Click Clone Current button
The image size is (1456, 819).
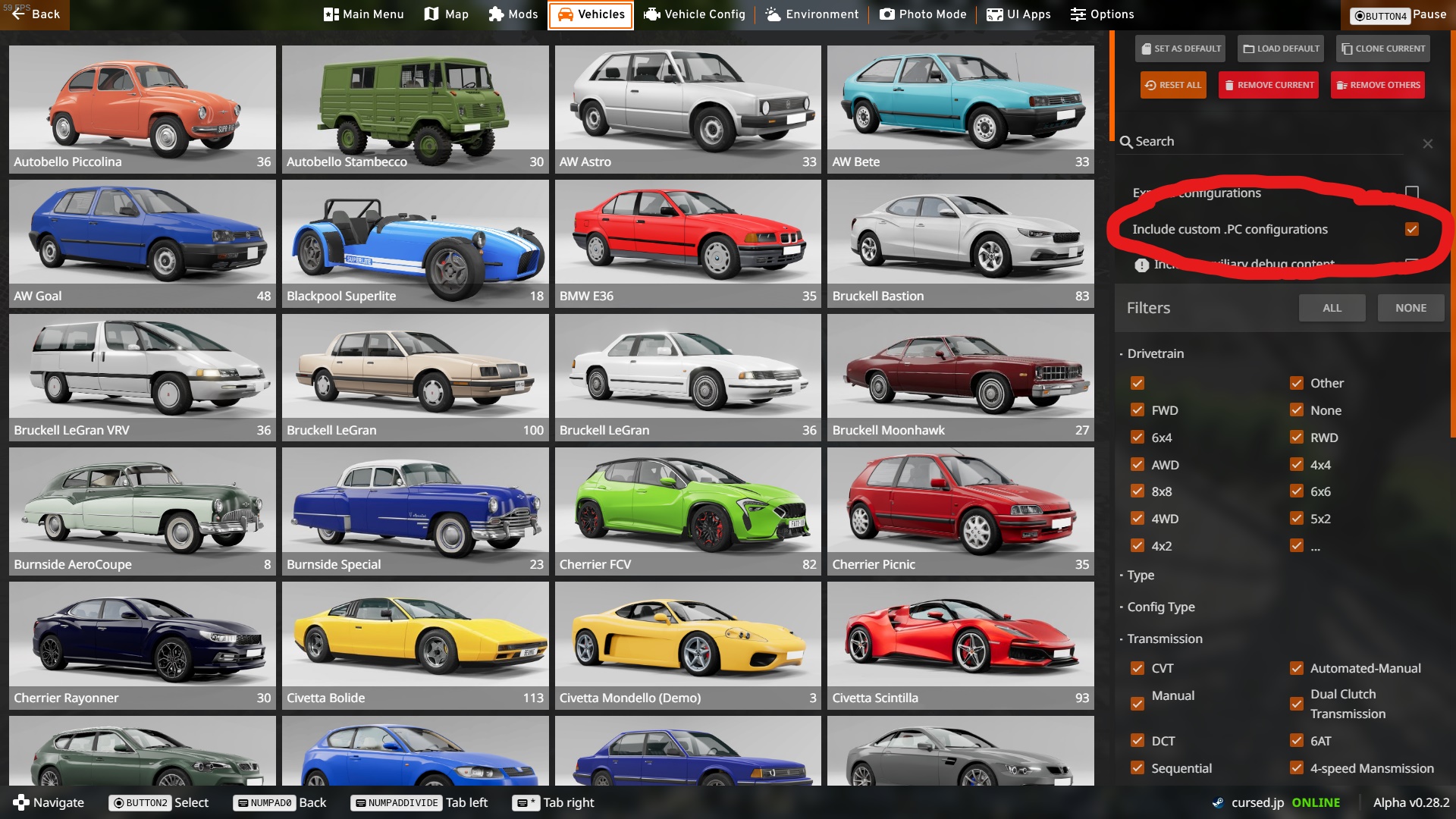click(x=1383, y=49)
